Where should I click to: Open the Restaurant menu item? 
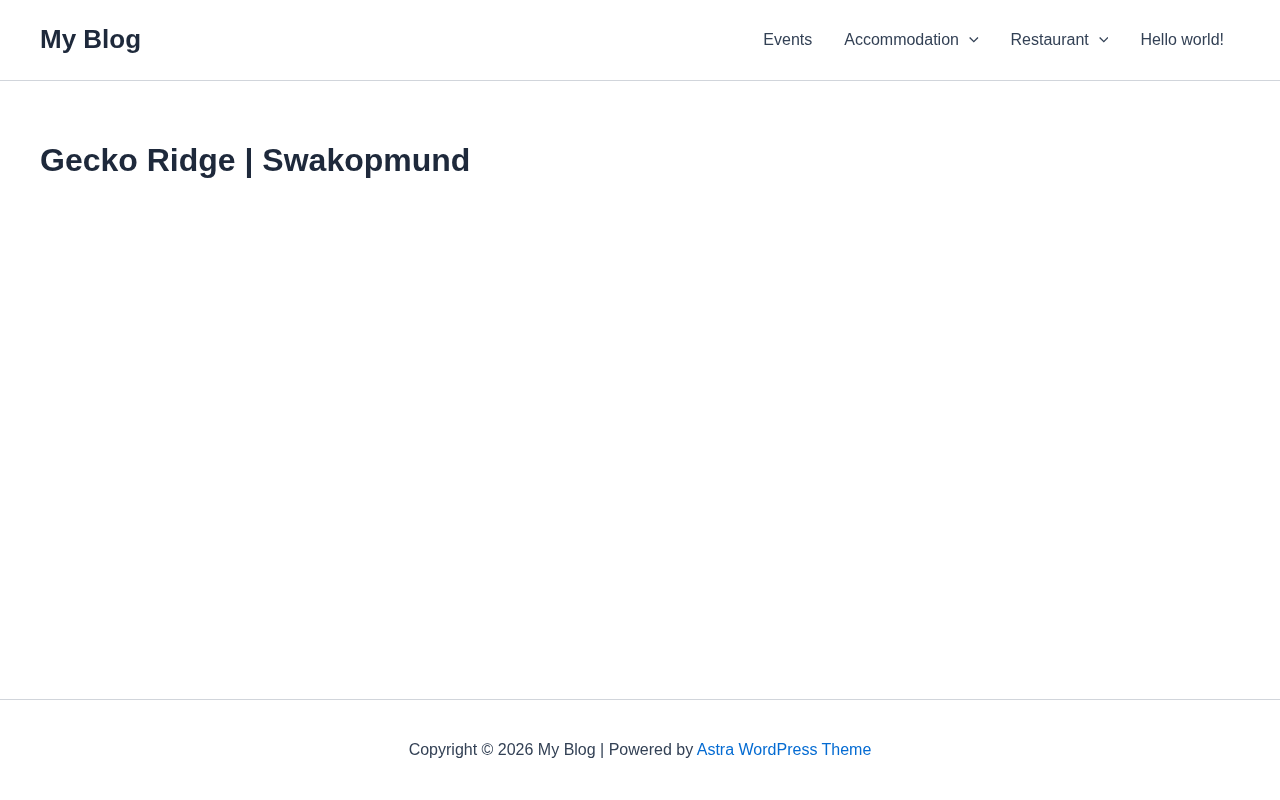1059,40
